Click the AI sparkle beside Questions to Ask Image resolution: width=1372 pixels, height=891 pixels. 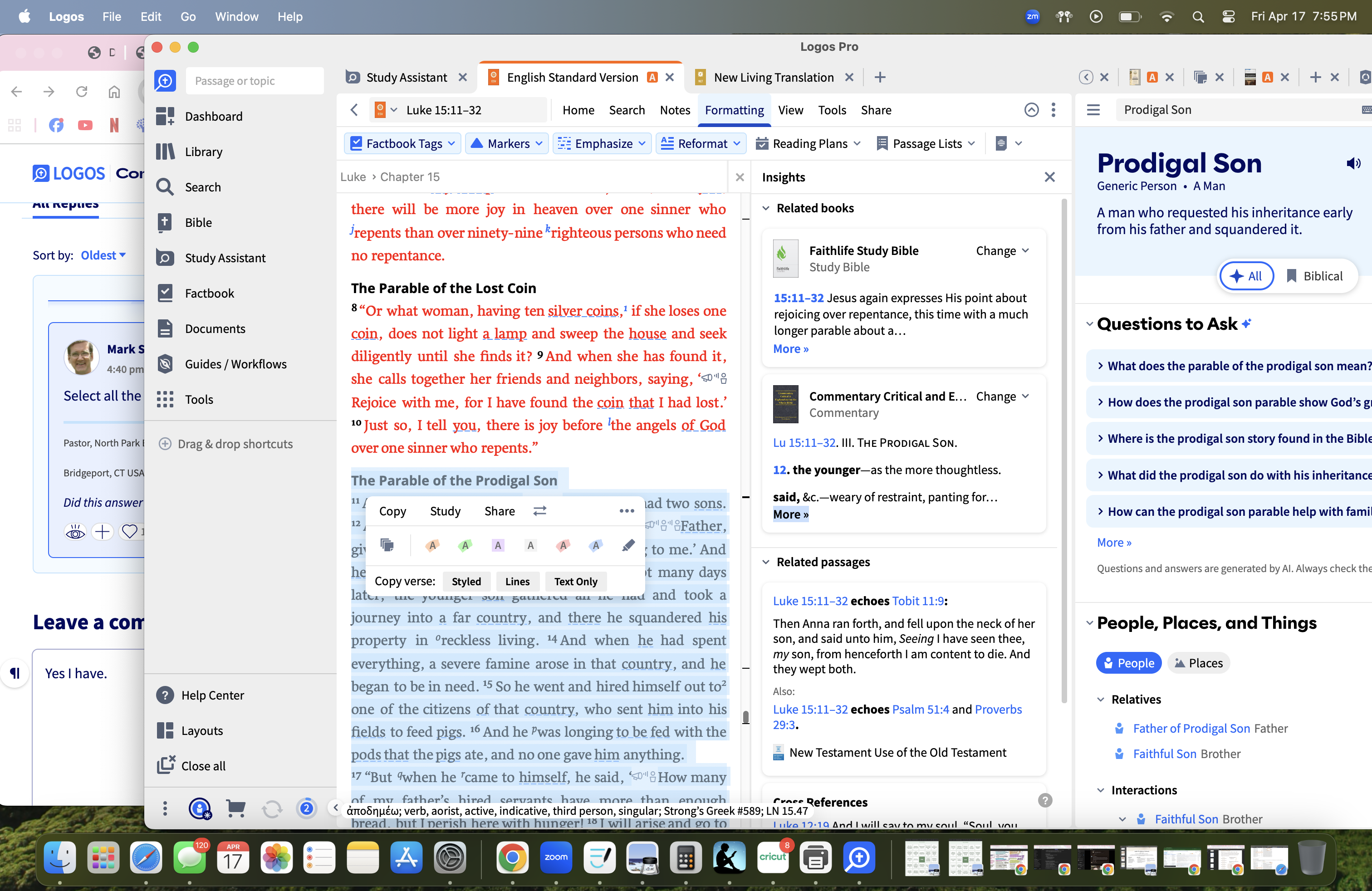point(1247,323)
